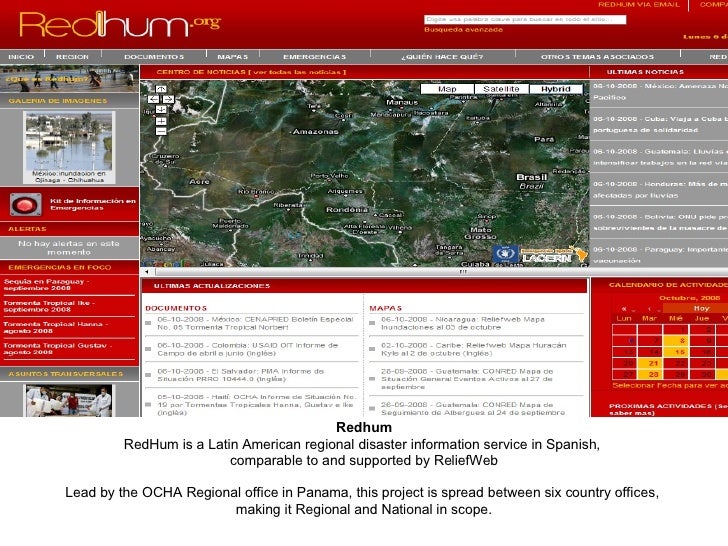Open México Amenaza news headline

click(660, 91)
